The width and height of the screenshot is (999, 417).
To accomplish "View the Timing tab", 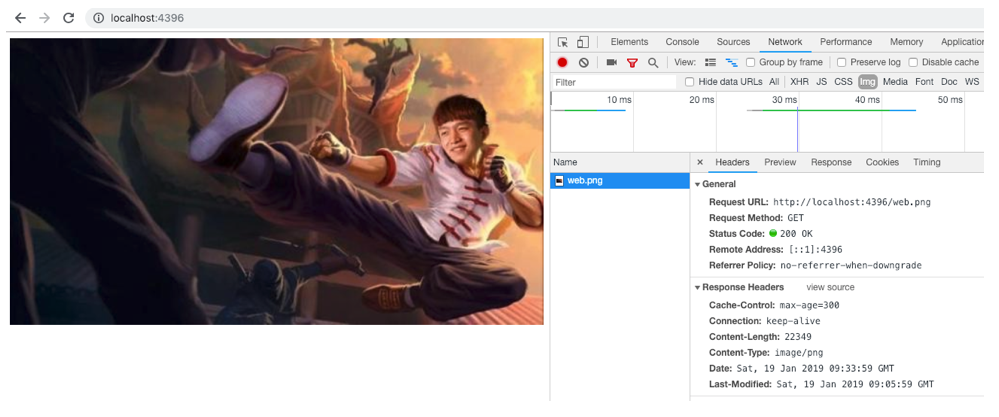I will (926, 162).
